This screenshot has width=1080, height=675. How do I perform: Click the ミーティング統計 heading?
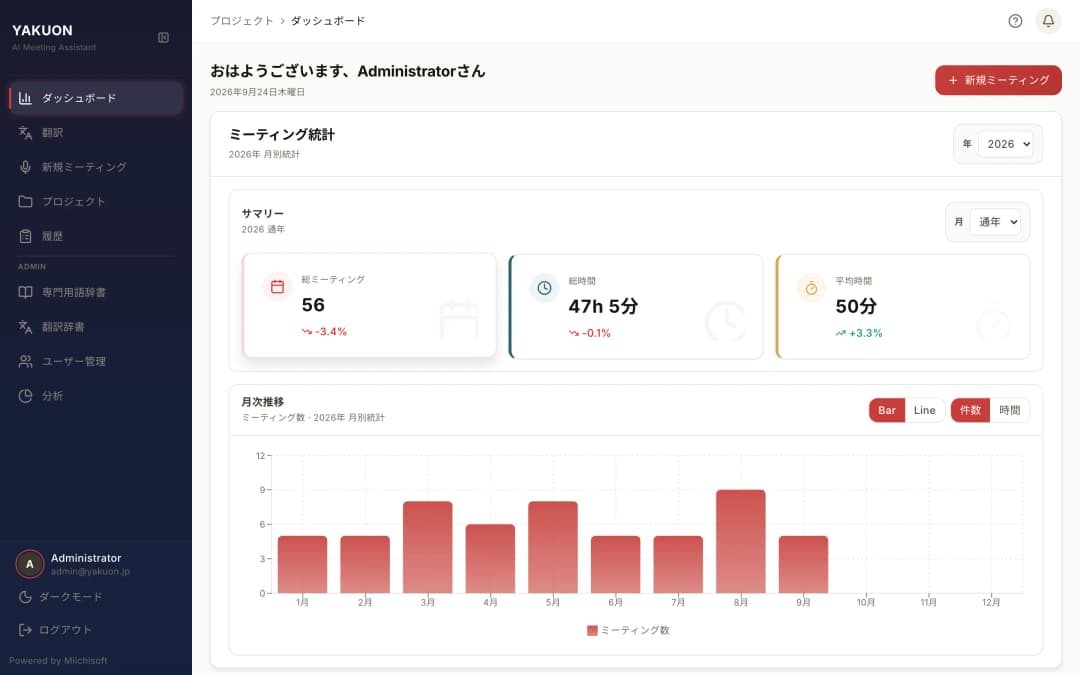[282, 134]
